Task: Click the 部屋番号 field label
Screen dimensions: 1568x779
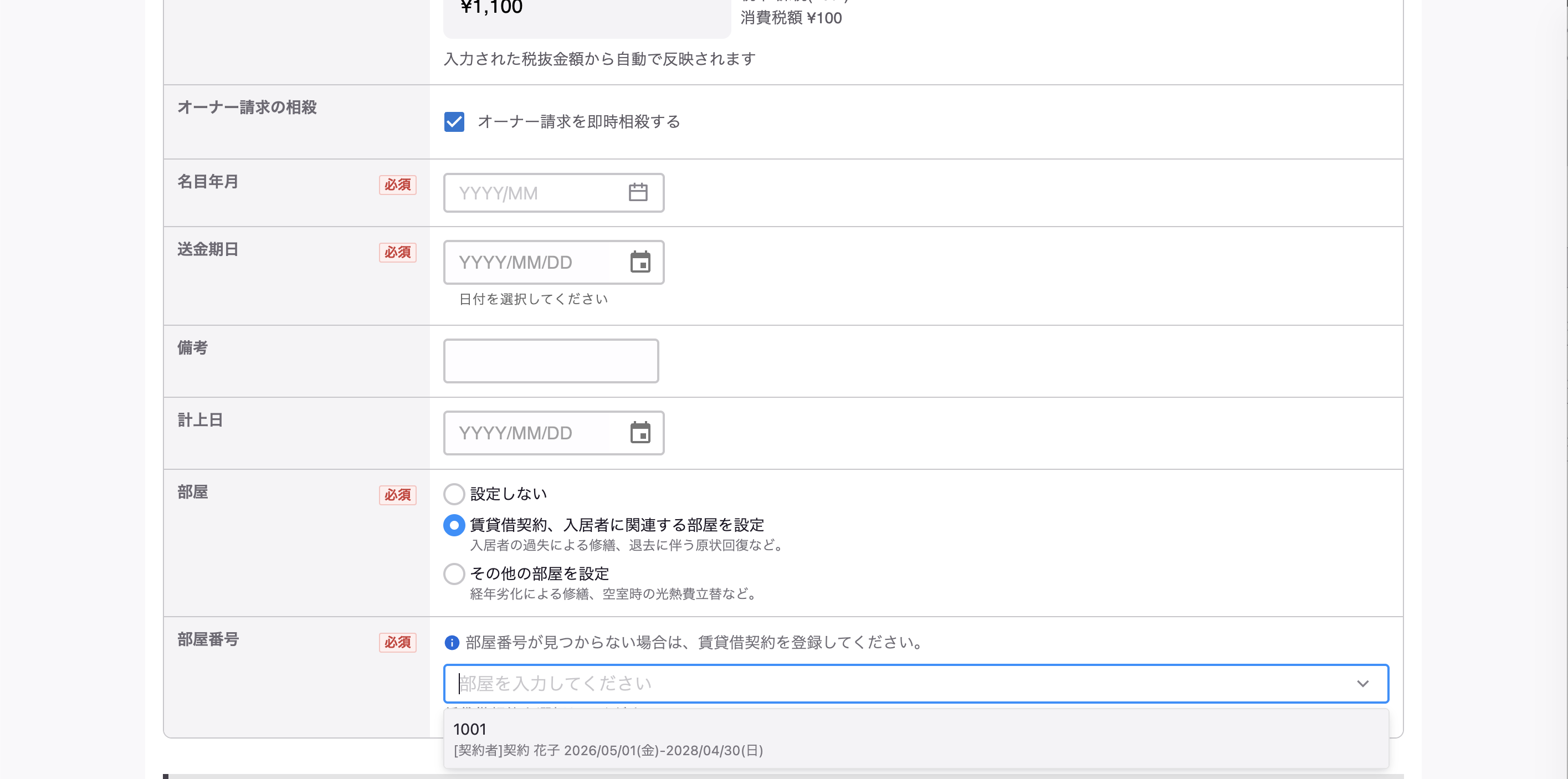Action: coord(208,639)
